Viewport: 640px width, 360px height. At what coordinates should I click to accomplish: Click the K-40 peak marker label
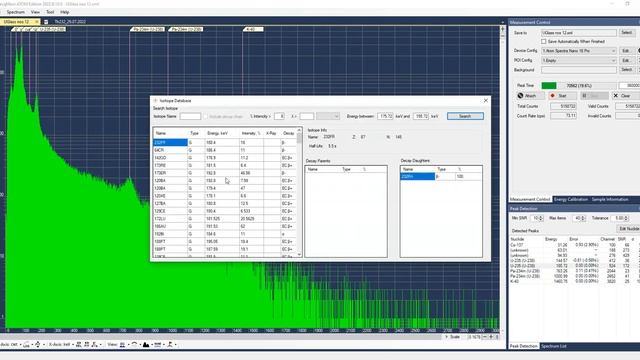(x=253, y=29)
